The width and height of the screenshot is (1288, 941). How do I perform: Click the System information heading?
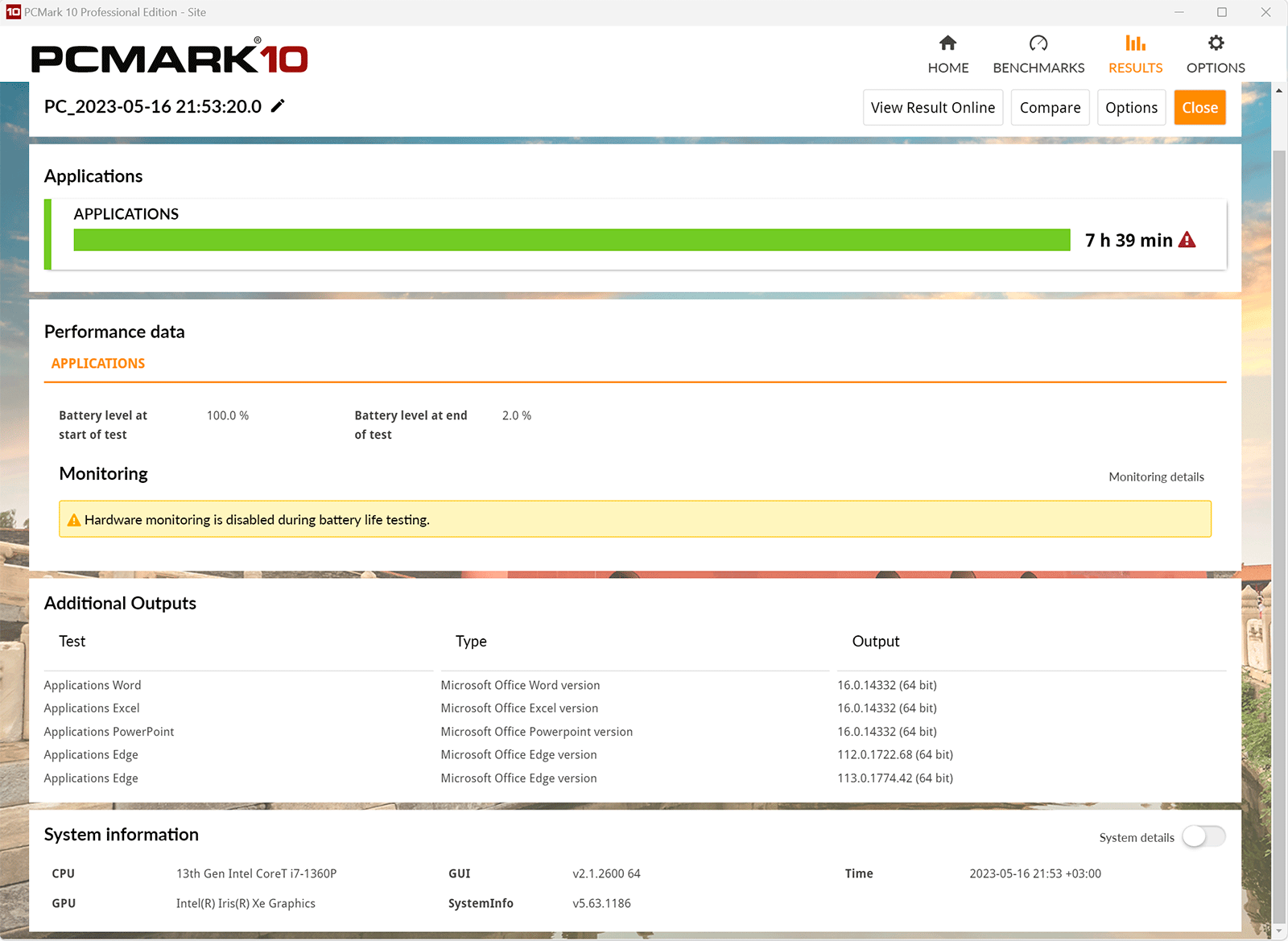pos(121,835)
